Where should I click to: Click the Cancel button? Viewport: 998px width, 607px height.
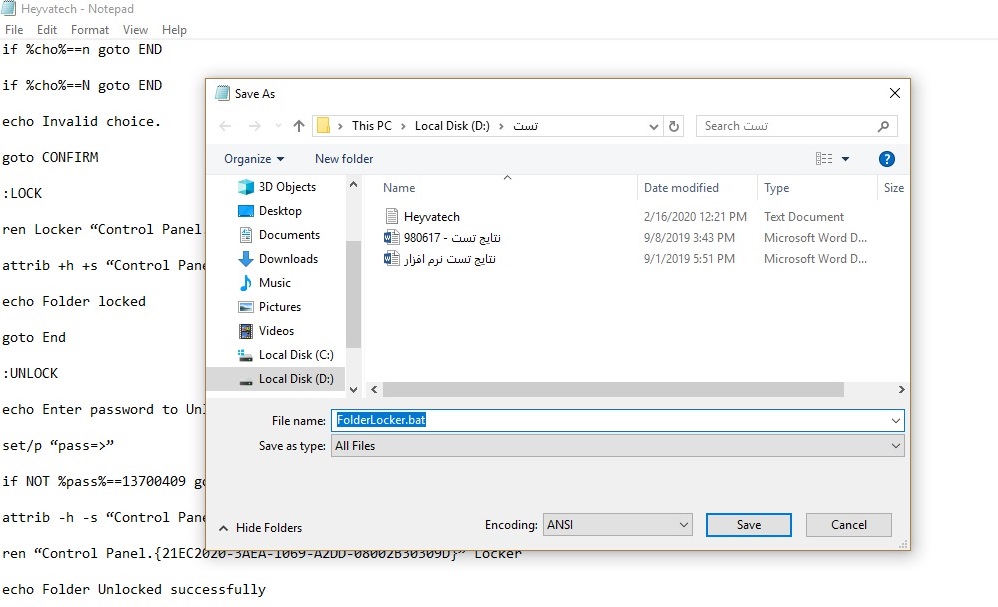pos(848,525)
